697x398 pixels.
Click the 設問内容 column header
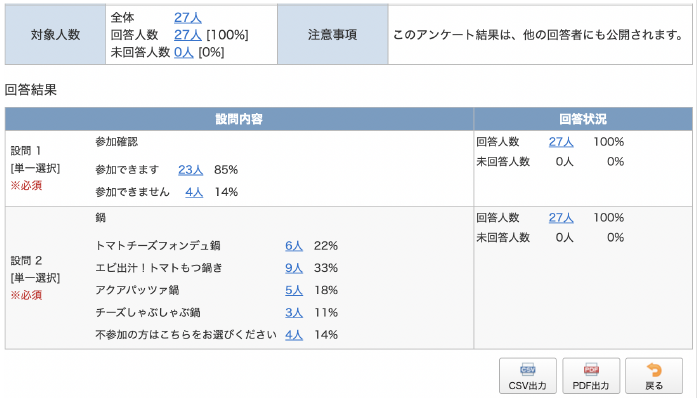239,119
